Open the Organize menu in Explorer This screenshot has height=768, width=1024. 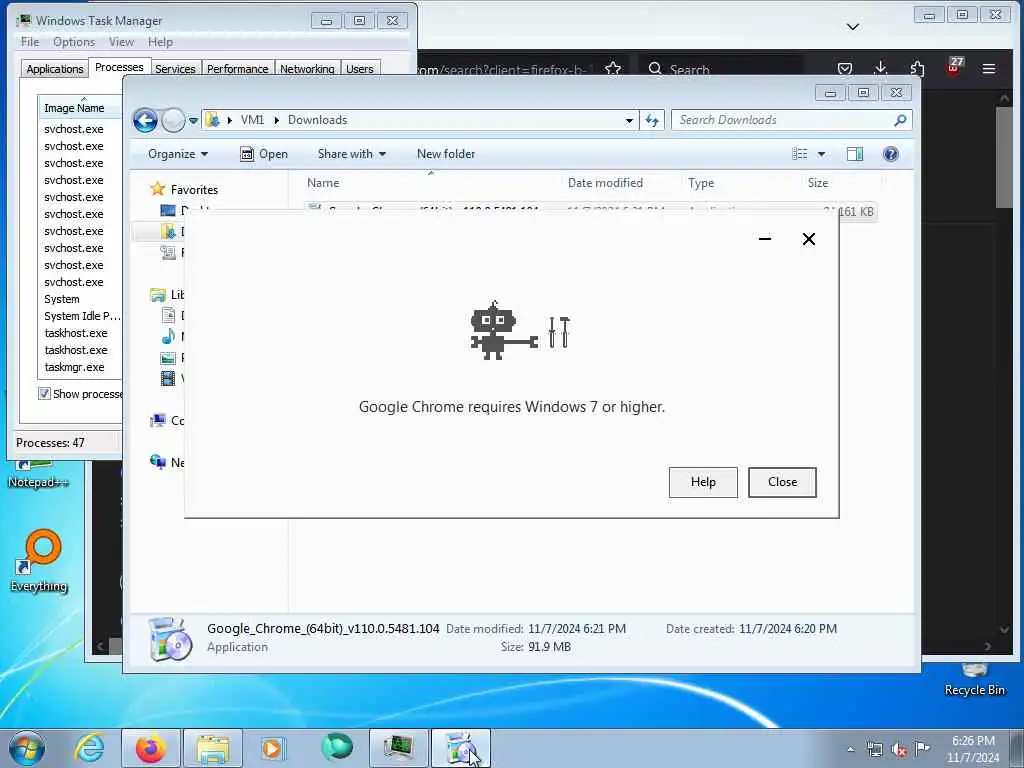178,154
